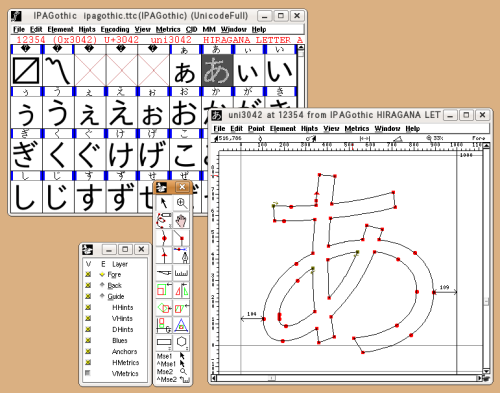Select the hand Scroll tool
The width and height of the screenshot is (500, 393).
182,220
